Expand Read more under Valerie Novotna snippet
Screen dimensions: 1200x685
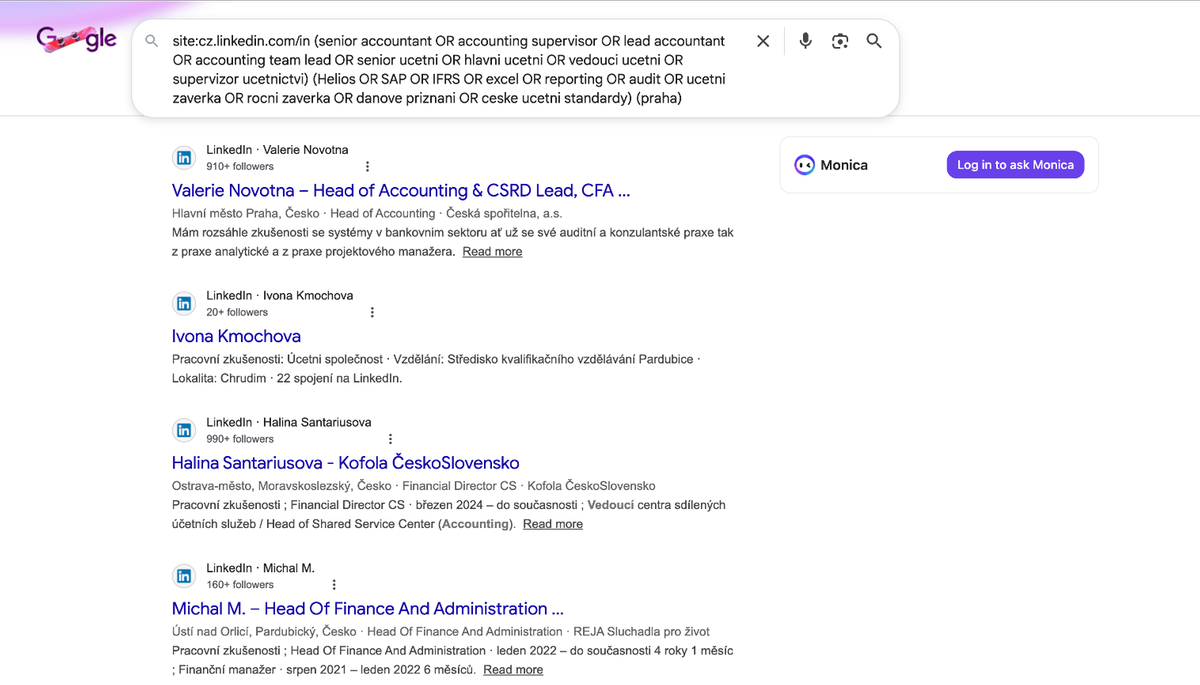pyautogui.click(x=492, y=252)
